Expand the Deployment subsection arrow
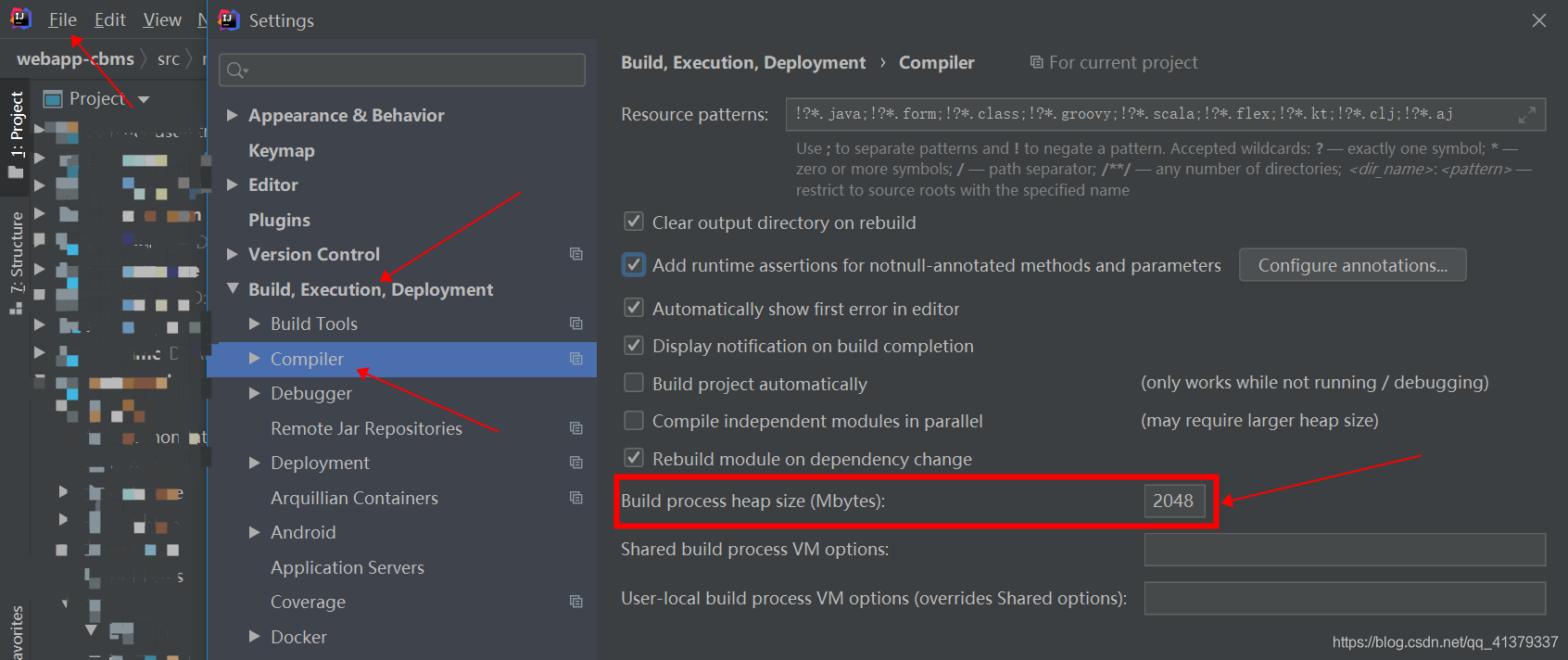Screen dimensions: 1568x660 pyautogui.click(x=255, y=463)
